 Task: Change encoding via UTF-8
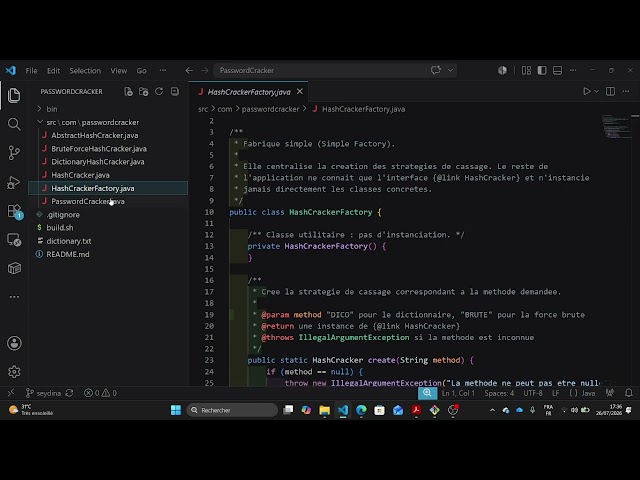click(x=533, y=393)
